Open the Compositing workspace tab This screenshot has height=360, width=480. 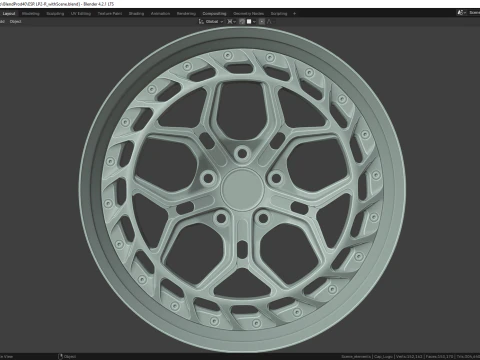tap(214, 14)
